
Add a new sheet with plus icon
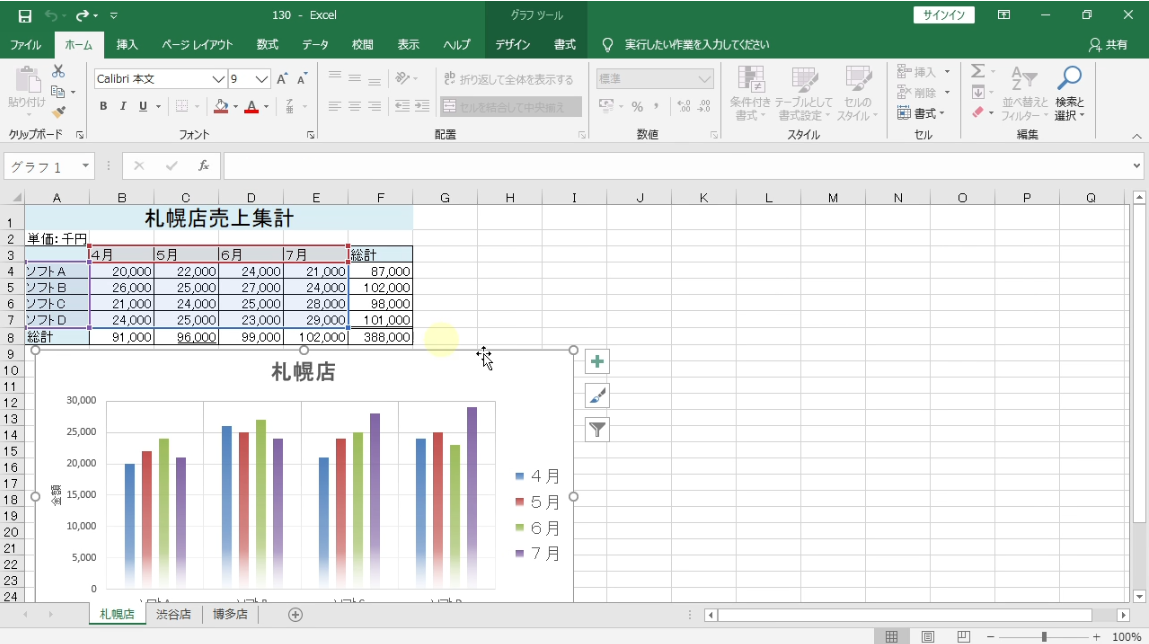tap(295, 615)
